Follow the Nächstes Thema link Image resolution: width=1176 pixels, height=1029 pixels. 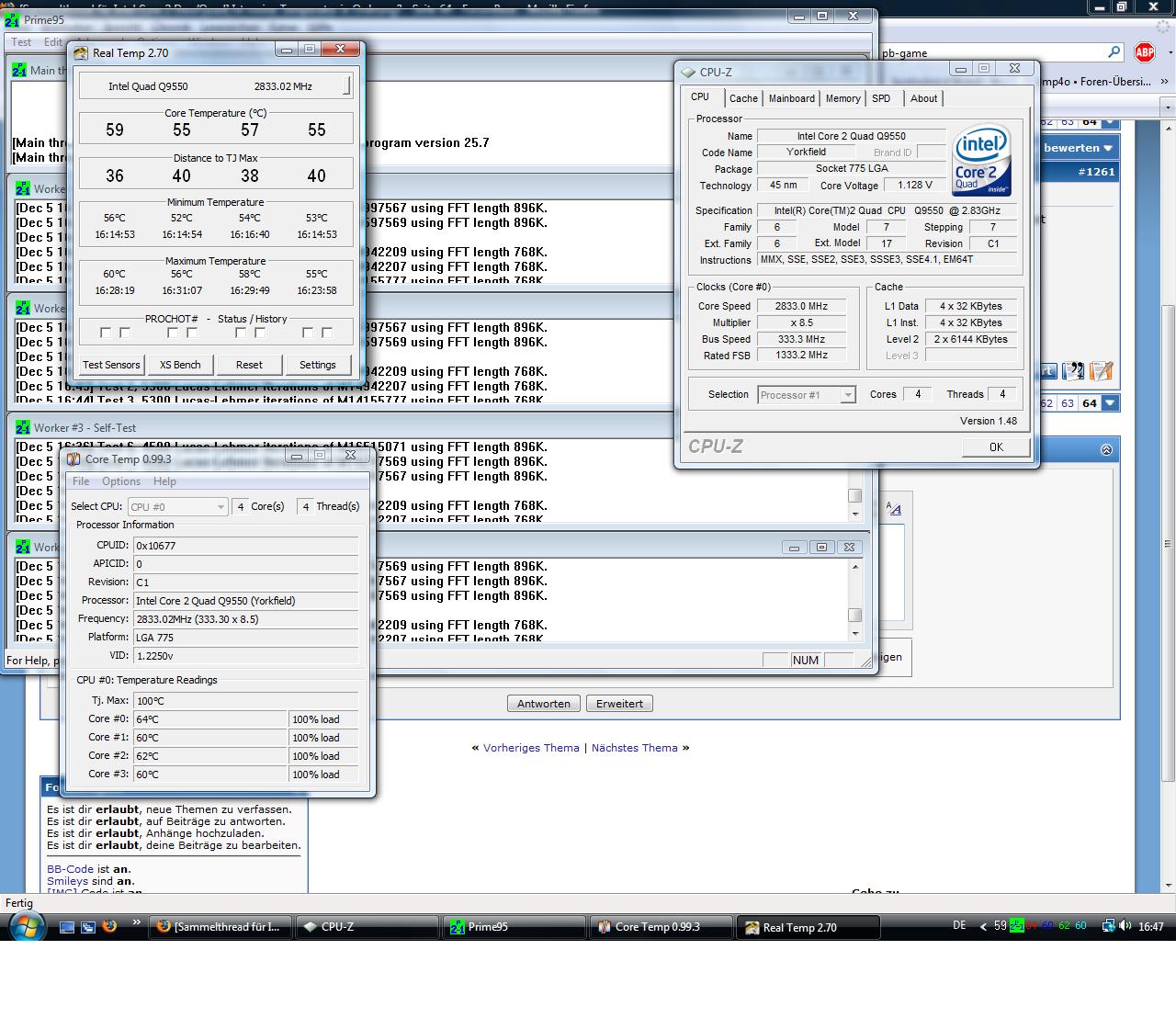point(634,748)
